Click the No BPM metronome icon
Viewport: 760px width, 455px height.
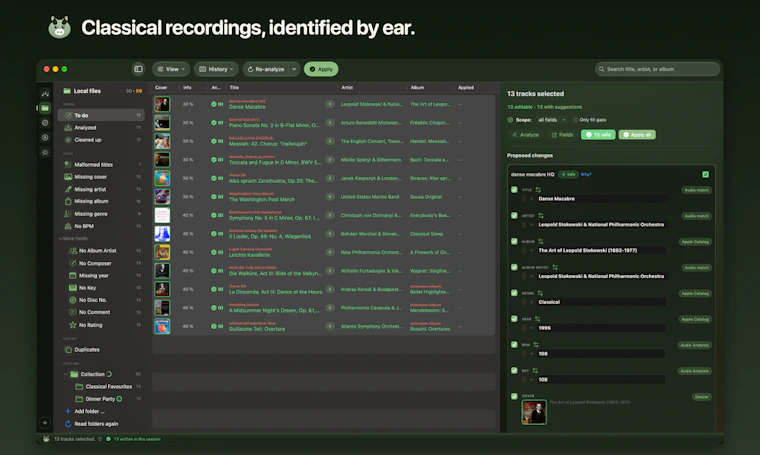pos(68,226)
